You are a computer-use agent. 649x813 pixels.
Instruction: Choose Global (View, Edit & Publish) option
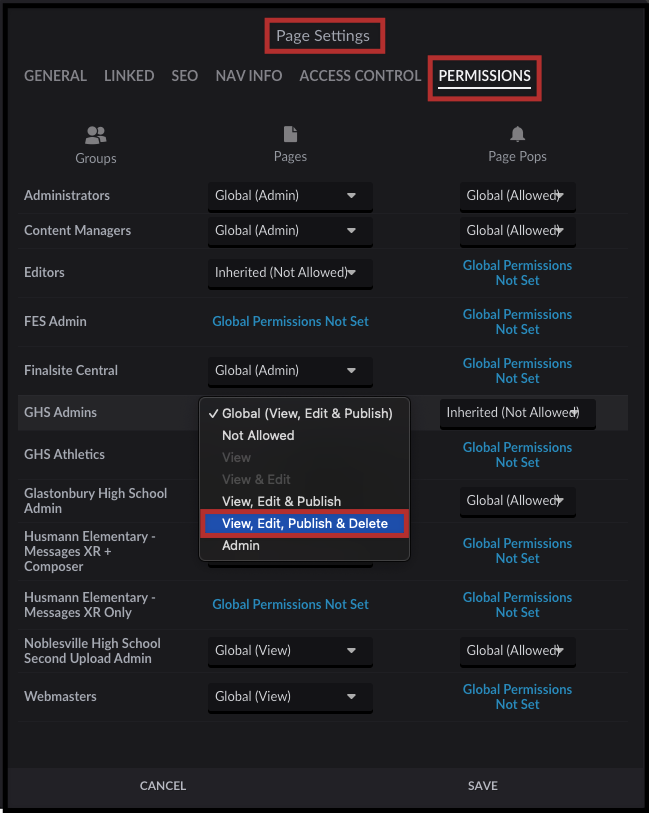pyautogui.click(x=305, y=413)
